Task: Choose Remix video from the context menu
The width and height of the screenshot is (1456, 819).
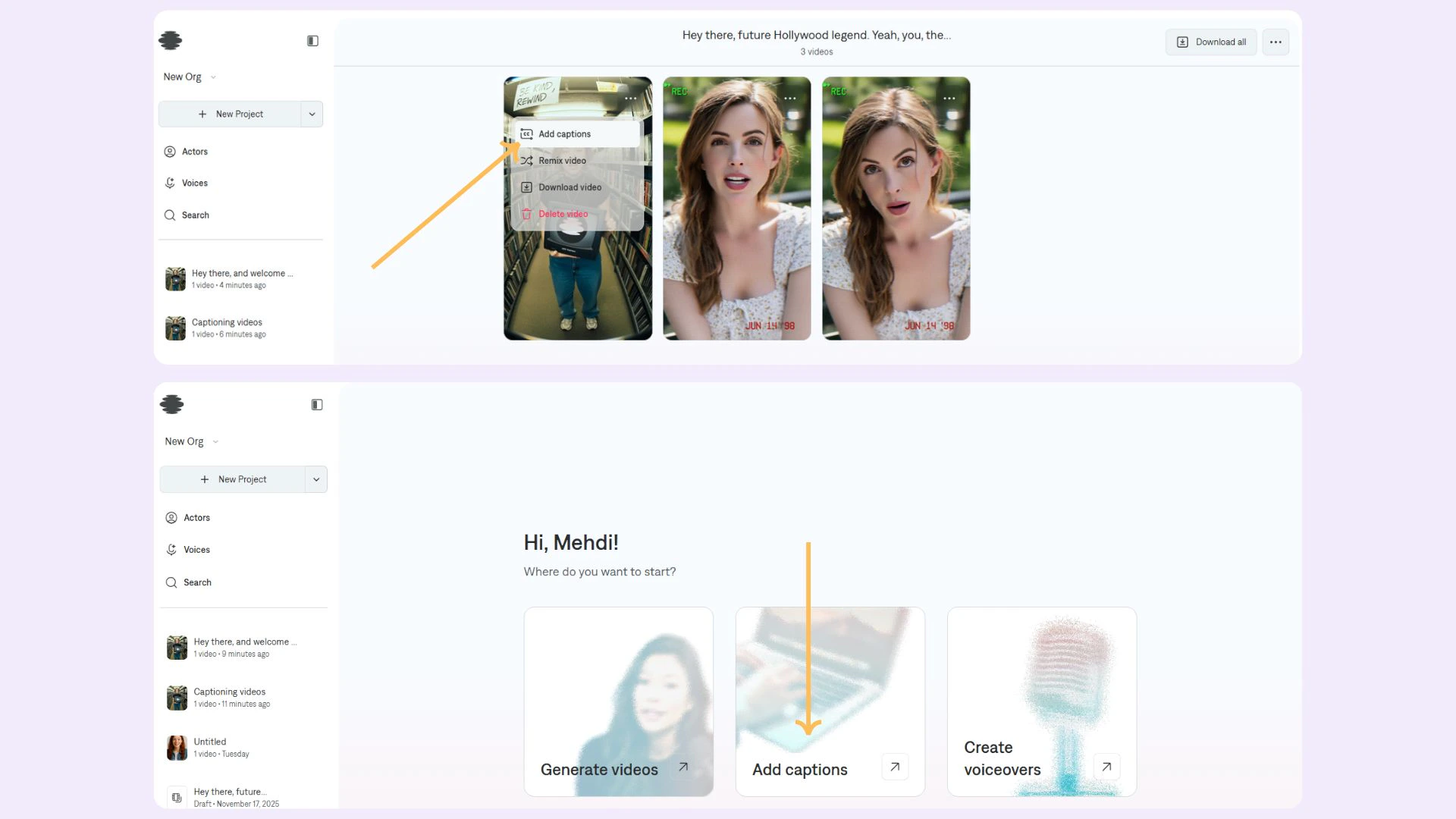Action: pyautogui.click(x=562, y=161)
